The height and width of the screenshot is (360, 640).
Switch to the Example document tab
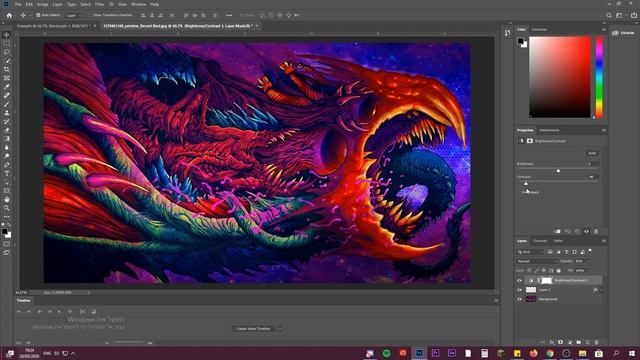click(53, 26)
